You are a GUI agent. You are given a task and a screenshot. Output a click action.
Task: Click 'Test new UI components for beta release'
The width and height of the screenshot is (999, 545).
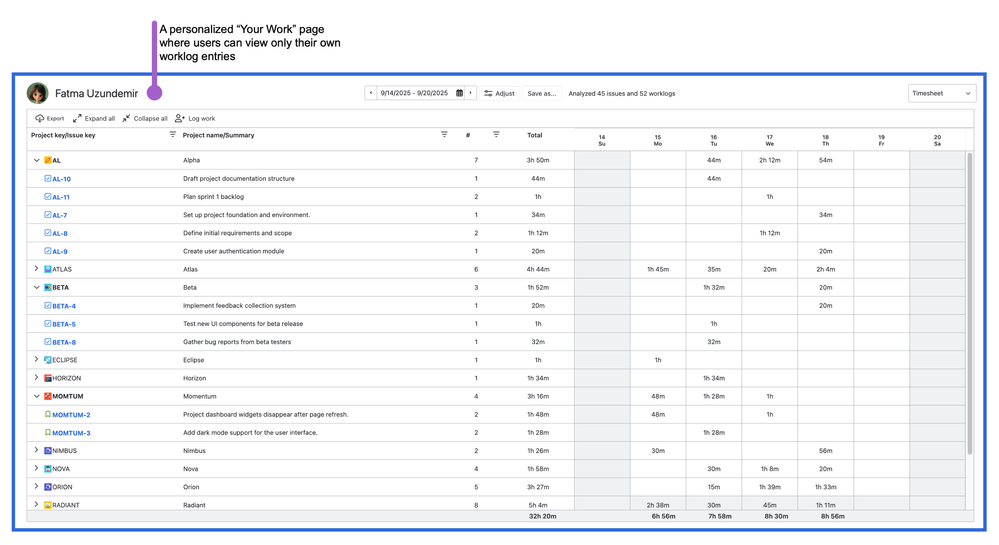tap(243, 324)
